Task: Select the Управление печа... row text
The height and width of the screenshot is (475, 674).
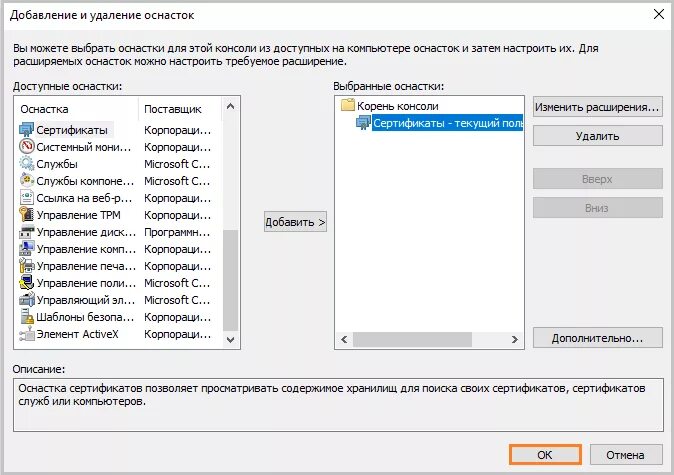Action: click(86, 266)
